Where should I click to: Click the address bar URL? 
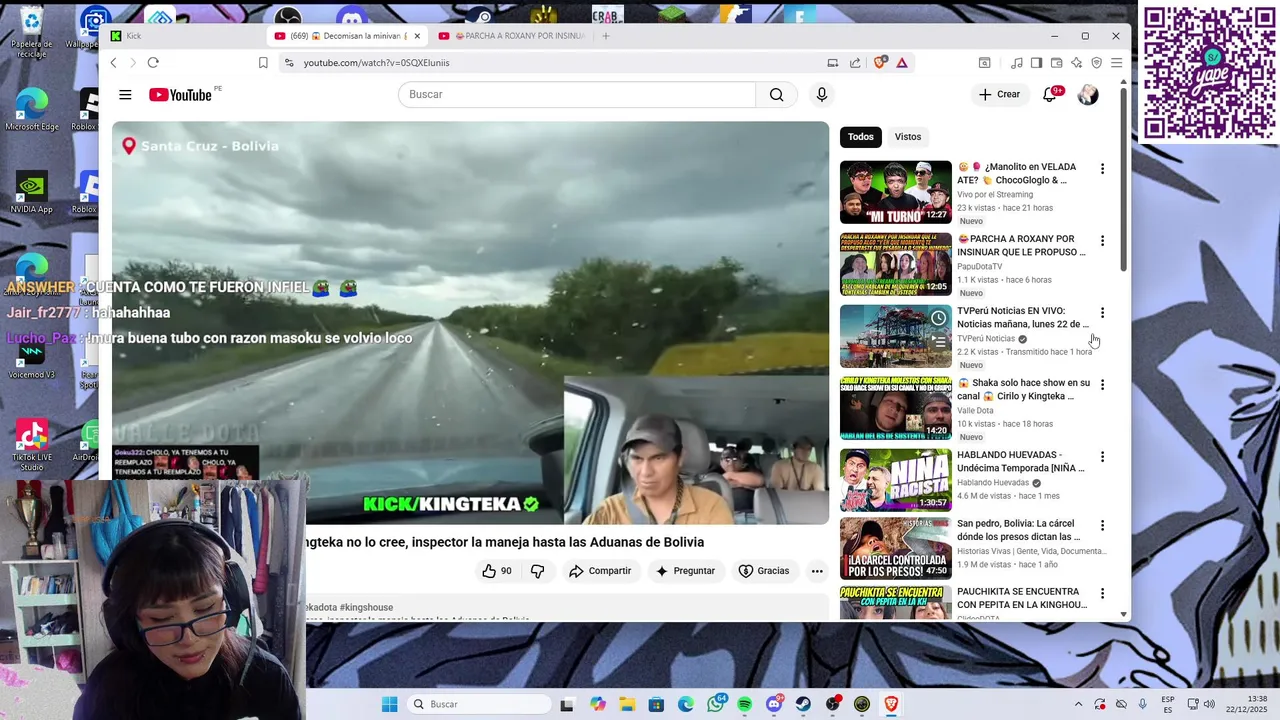[x=376, y=63]
